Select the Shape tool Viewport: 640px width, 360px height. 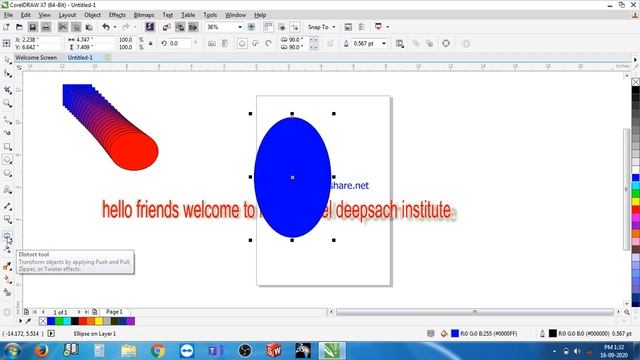tap(7, 74)
